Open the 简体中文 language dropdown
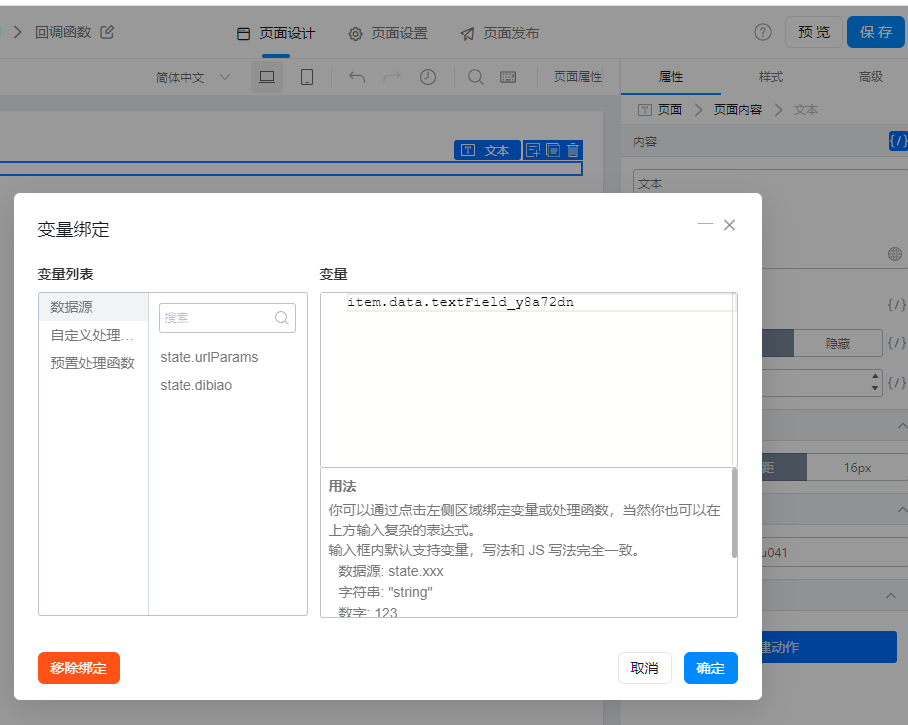The height and width of the screenshot is (725, 908). pyautogui.click(x=193, y=77)
